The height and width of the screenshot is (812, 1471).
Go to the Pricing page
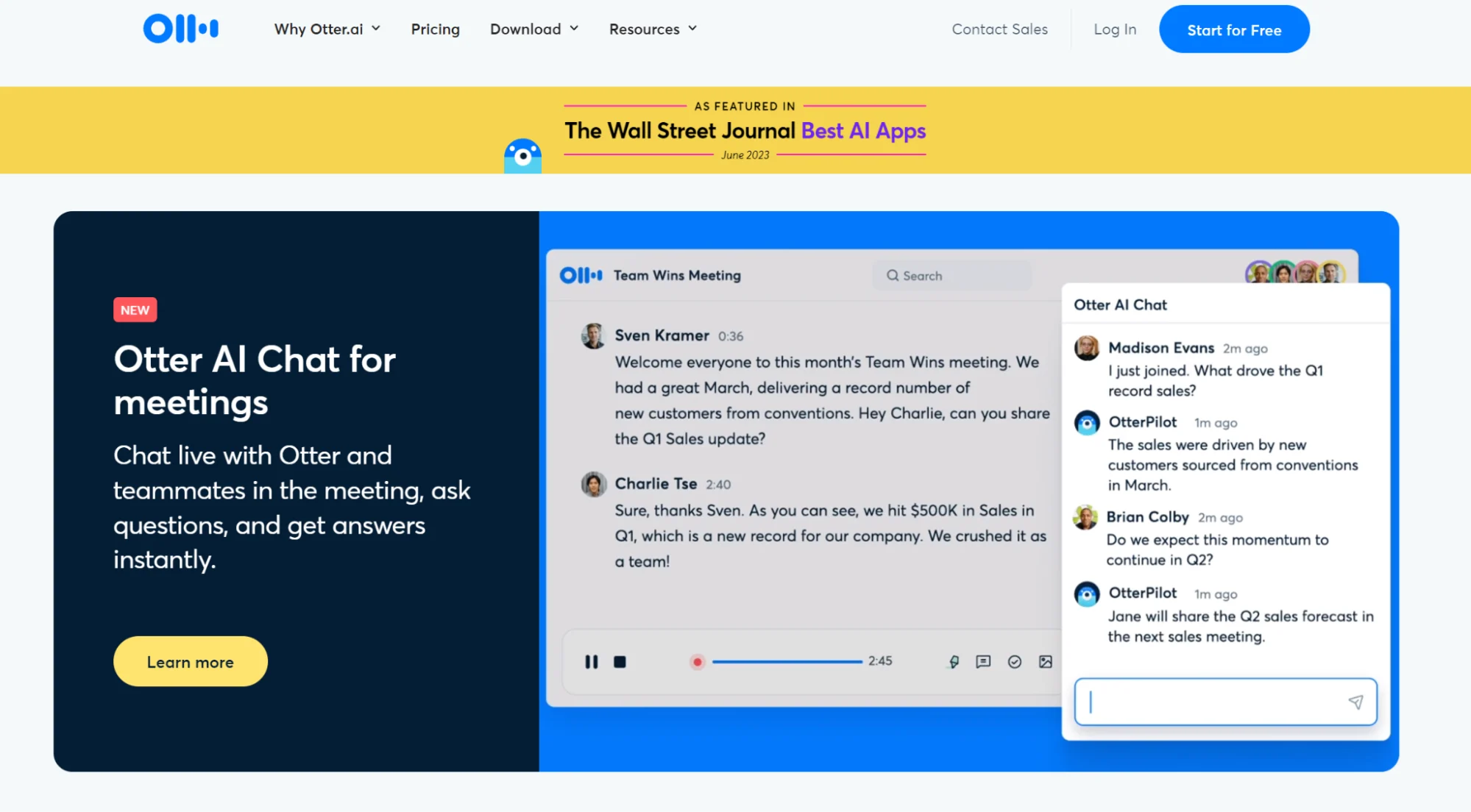click(435, 29)
